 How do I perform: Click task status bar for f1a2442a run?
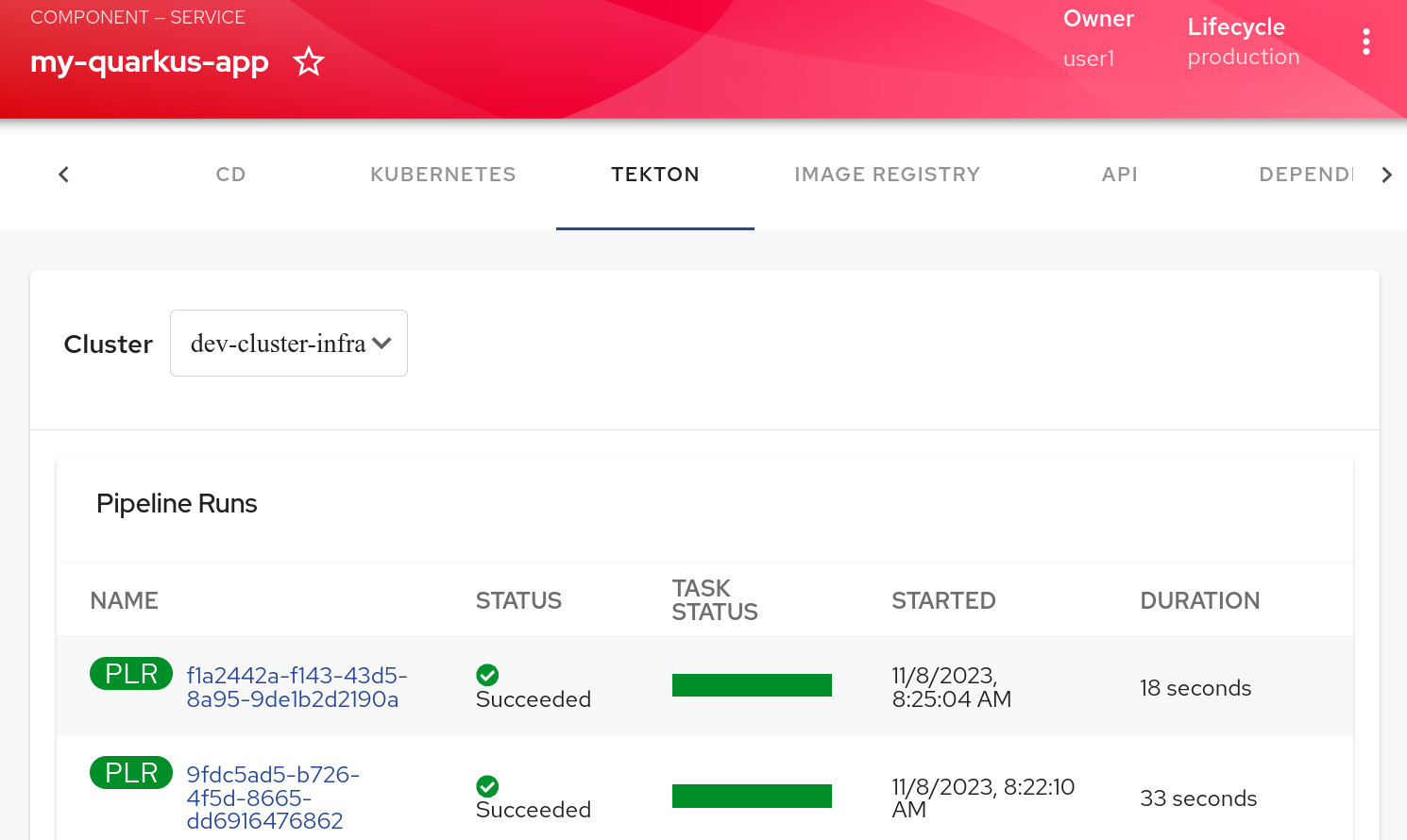(752, 685)
